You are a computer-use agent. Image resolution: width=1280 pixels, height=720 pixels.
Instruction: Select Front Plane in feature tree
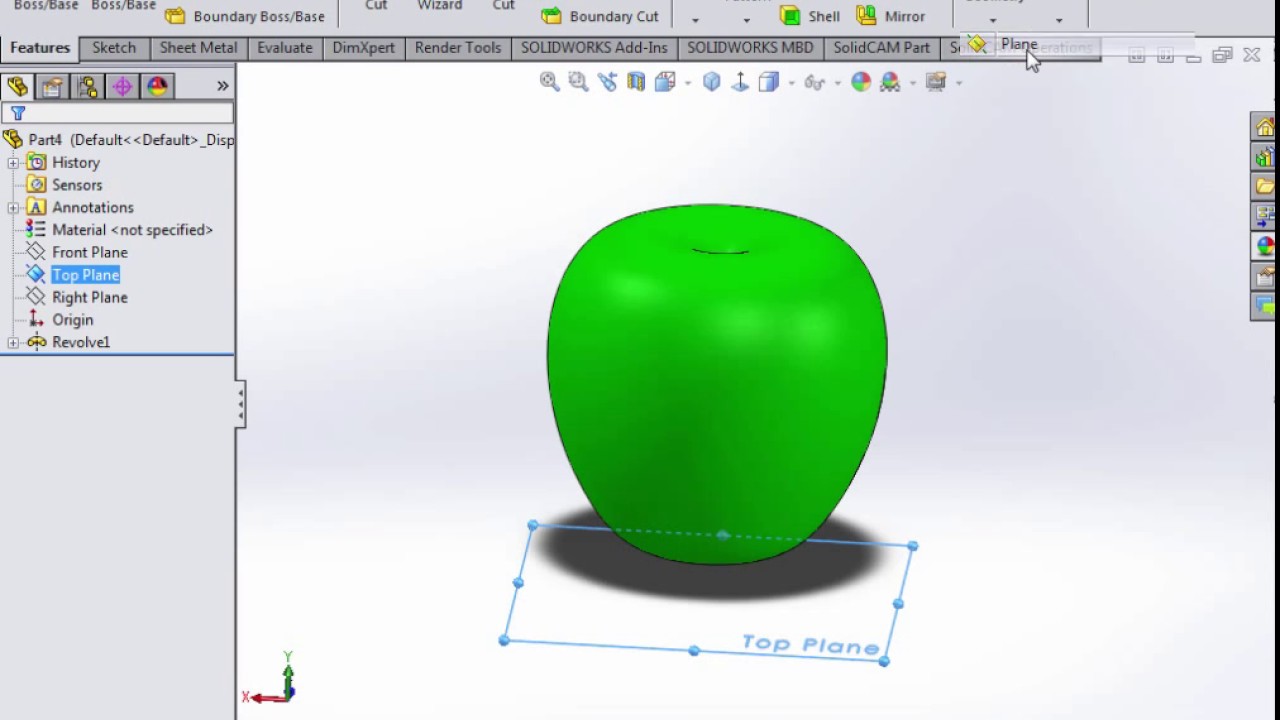coord(90,252)
